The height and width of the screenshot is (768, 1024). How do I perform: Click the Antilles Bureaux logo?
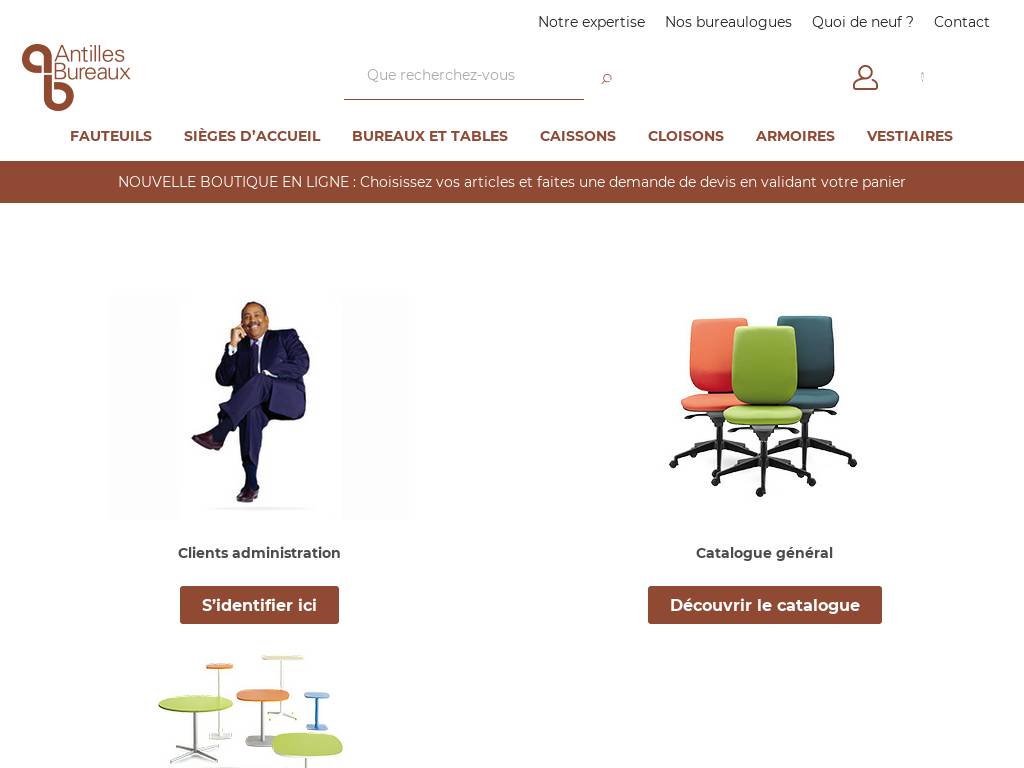76,77
